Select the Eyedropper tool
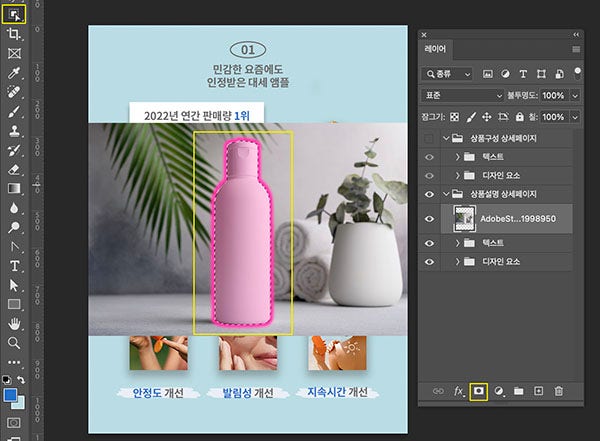Image resolution: width=600 pixels, height=441 pixels. (14, 73)
